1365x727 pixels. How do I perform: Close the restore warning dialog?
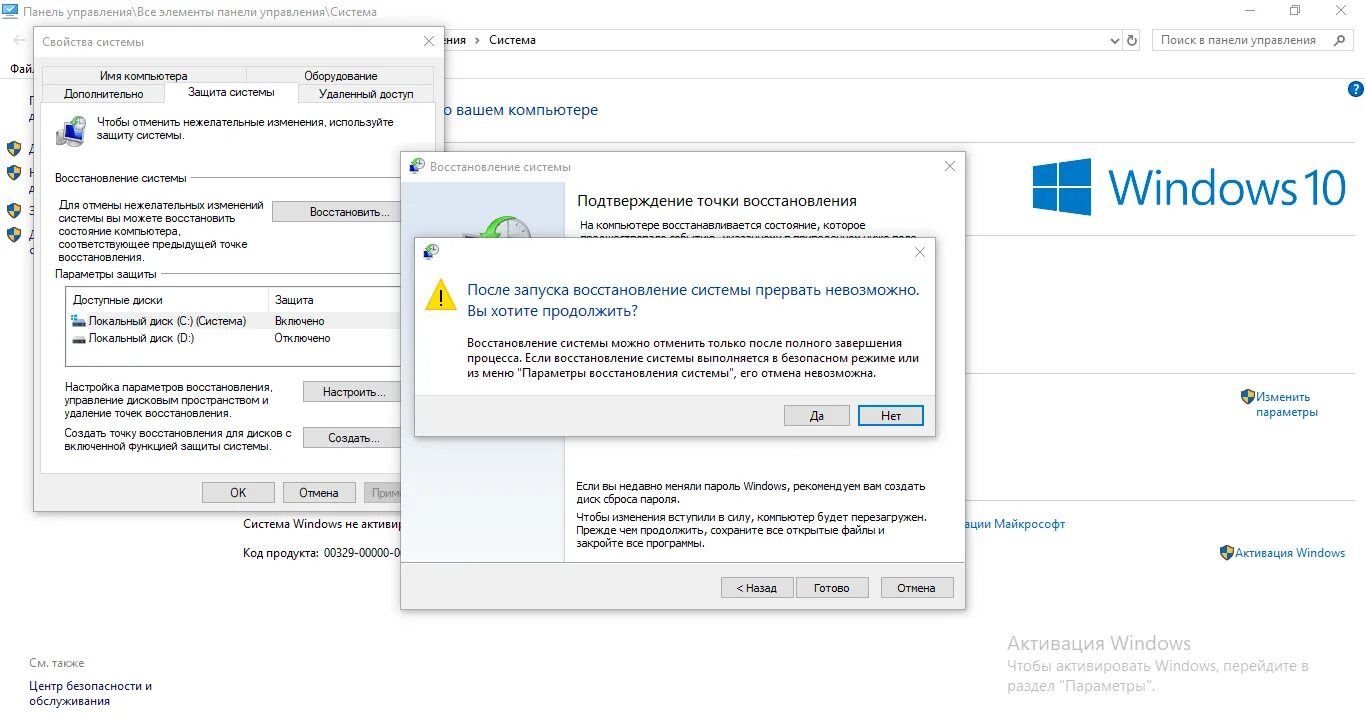tap(920, 252)
